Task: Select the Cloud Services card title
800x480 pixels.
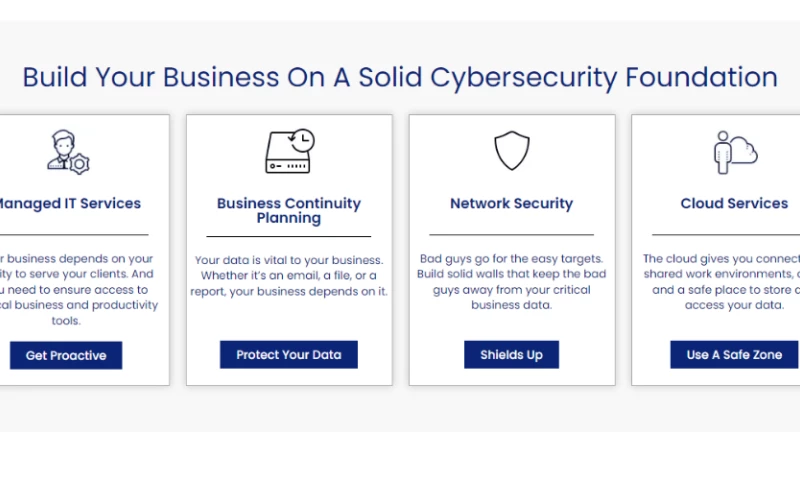Action: (734, 203)
